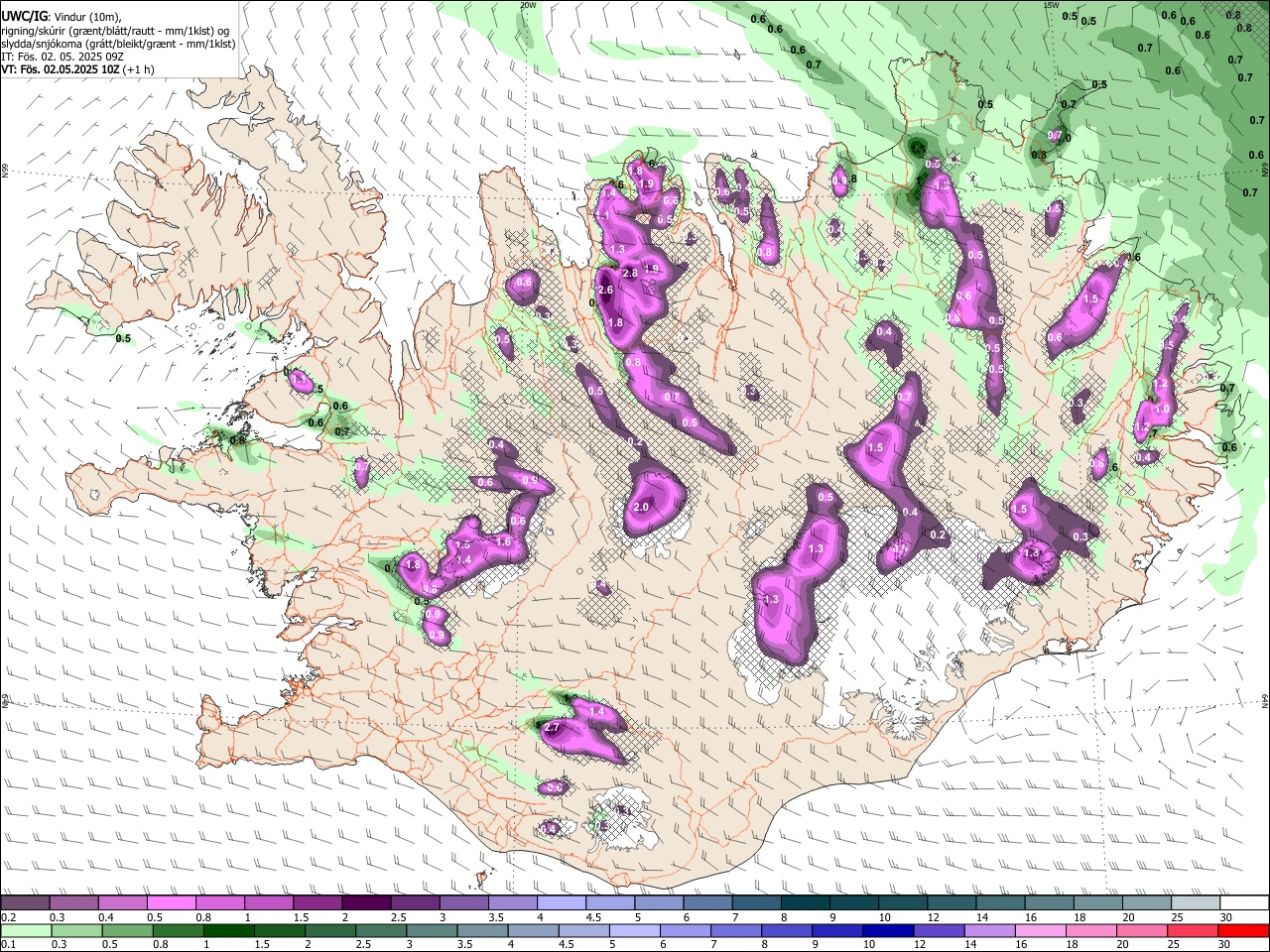Screen dimensions: 1270x952
Task: Pick the darkest purple 2 swatch in upper legend
Action: pos(366,902)
